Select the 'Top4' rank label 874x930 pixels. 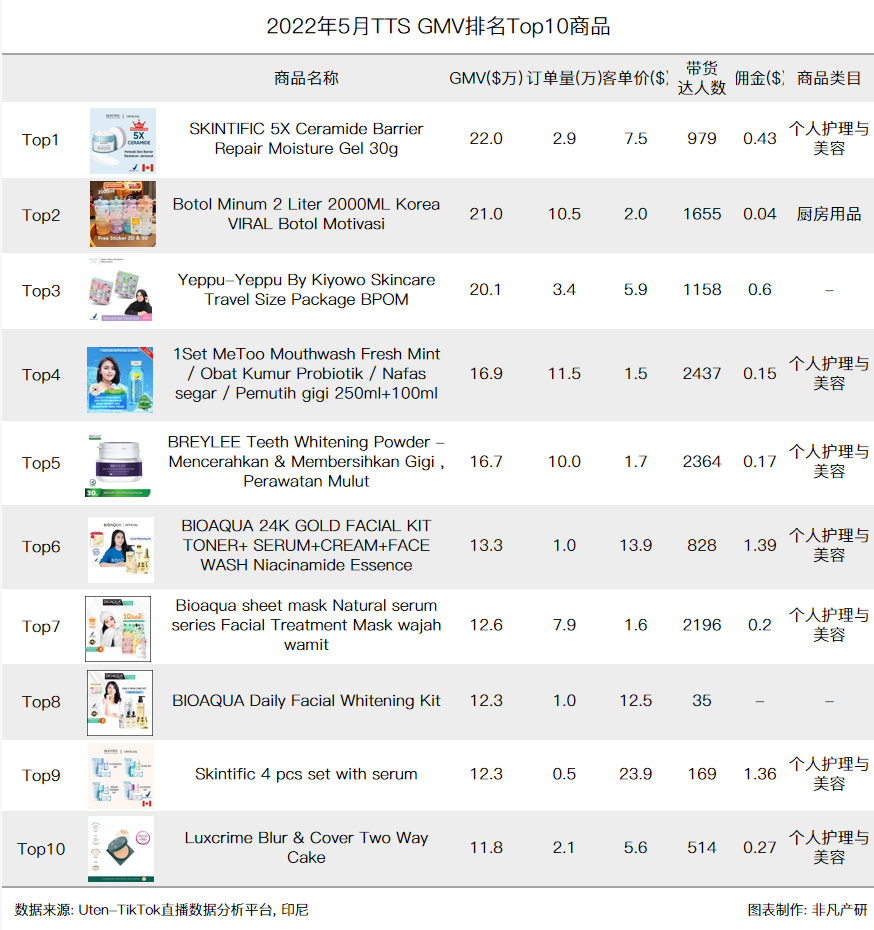[41, 375]
